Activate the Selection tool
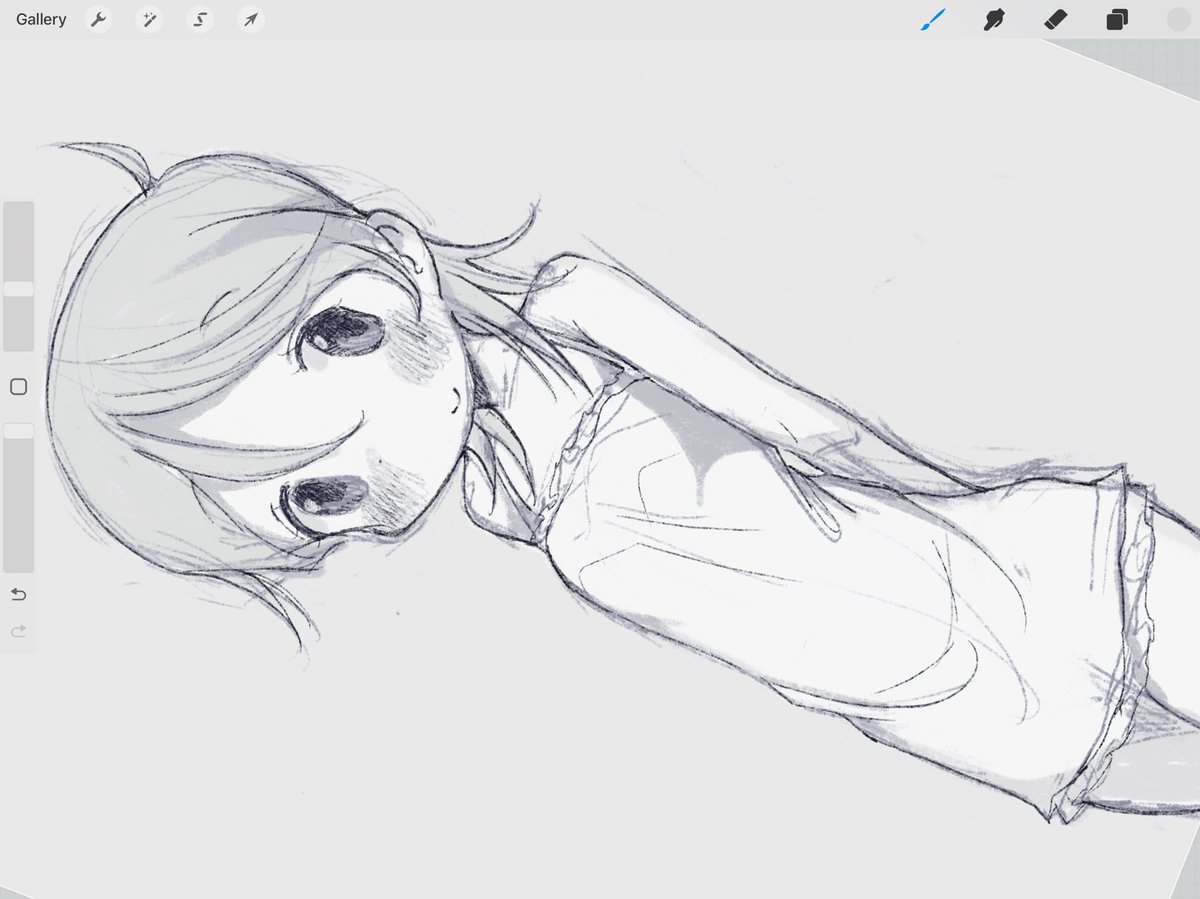 200,19
